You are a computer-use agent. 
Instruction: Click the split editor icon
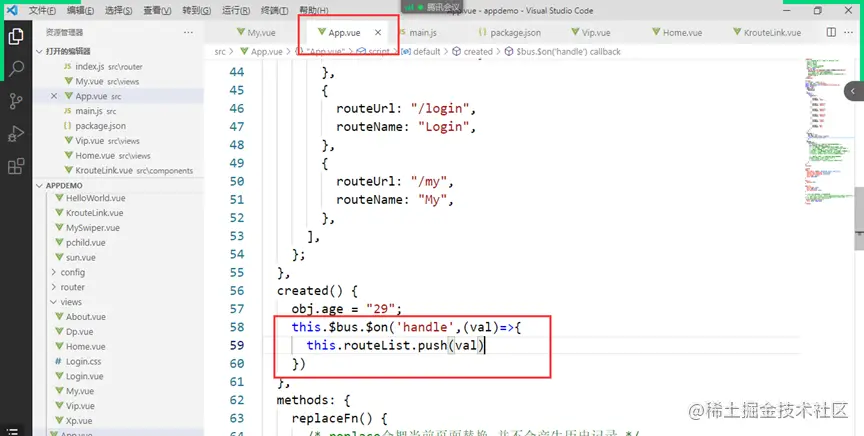click(x=831, y=33)
